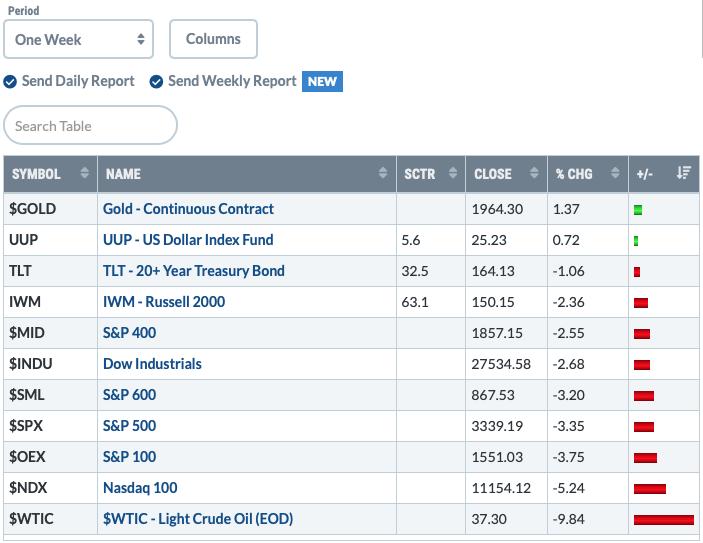Select the TLT symbol cell
703x543 pixels.
(x=50, y=271)
